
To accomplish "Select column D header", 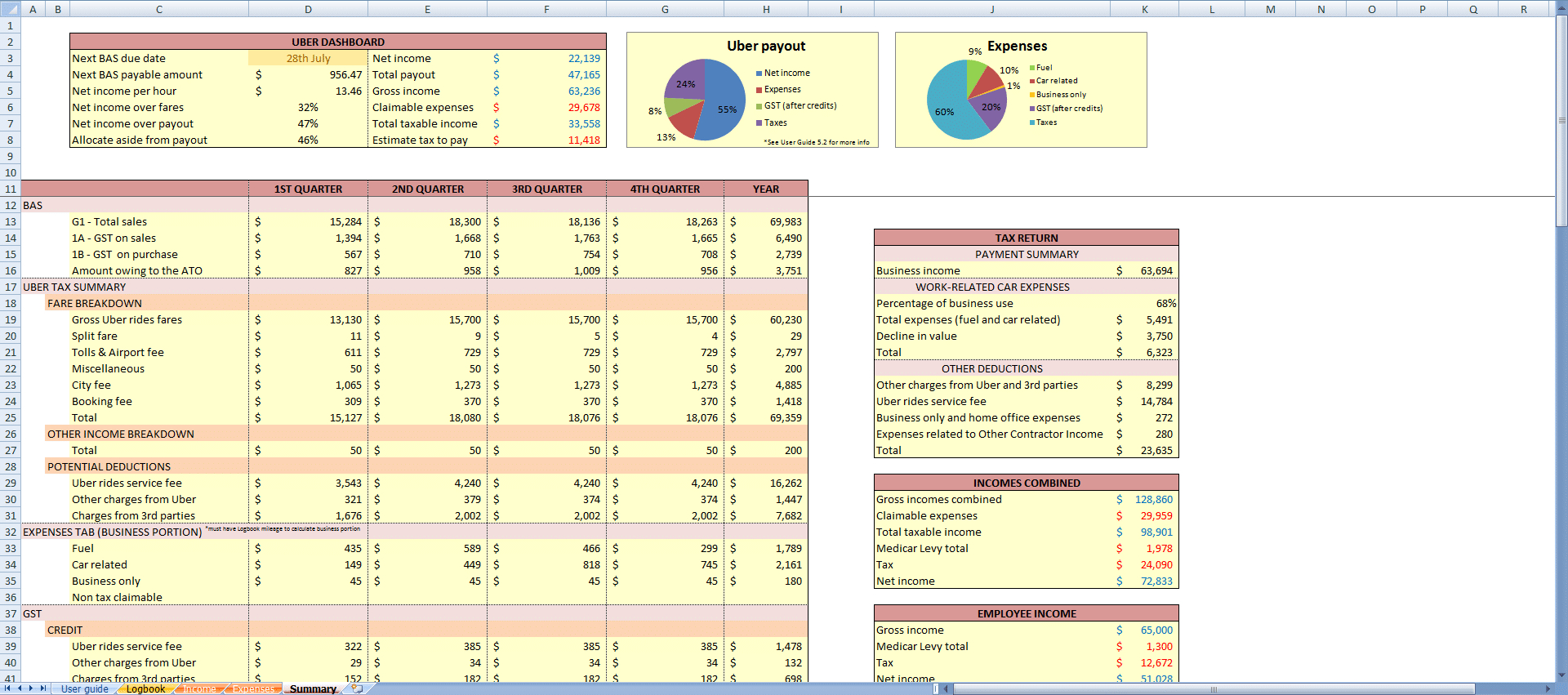I will click(x=308, y=9).
